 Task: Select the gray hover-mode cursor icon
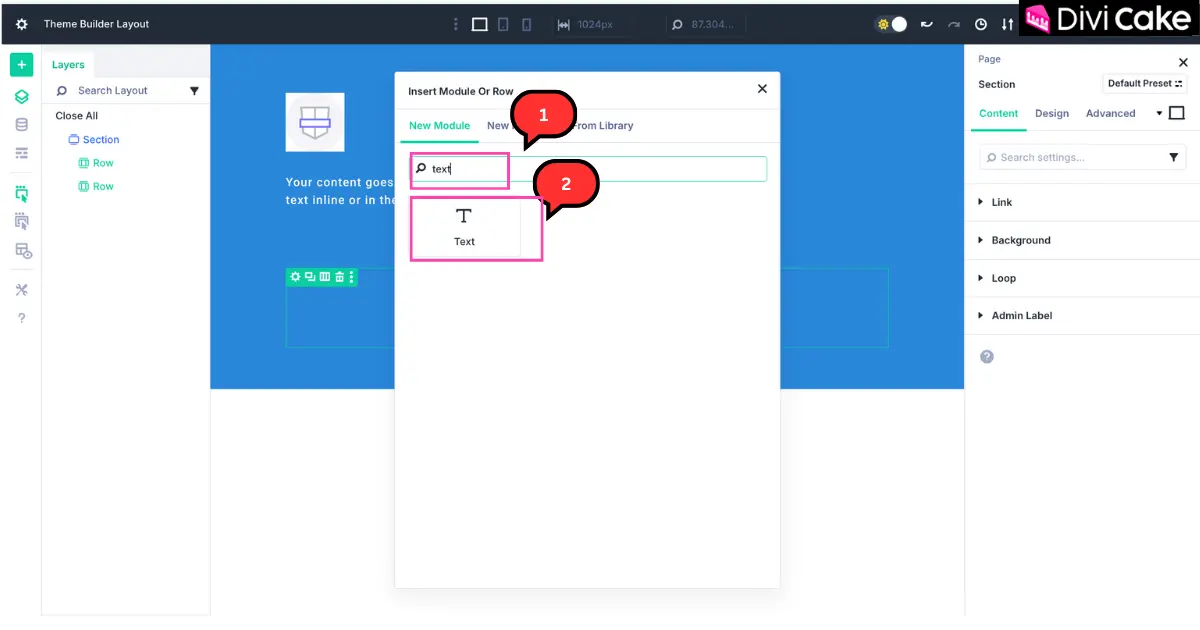tap(22, 221)
